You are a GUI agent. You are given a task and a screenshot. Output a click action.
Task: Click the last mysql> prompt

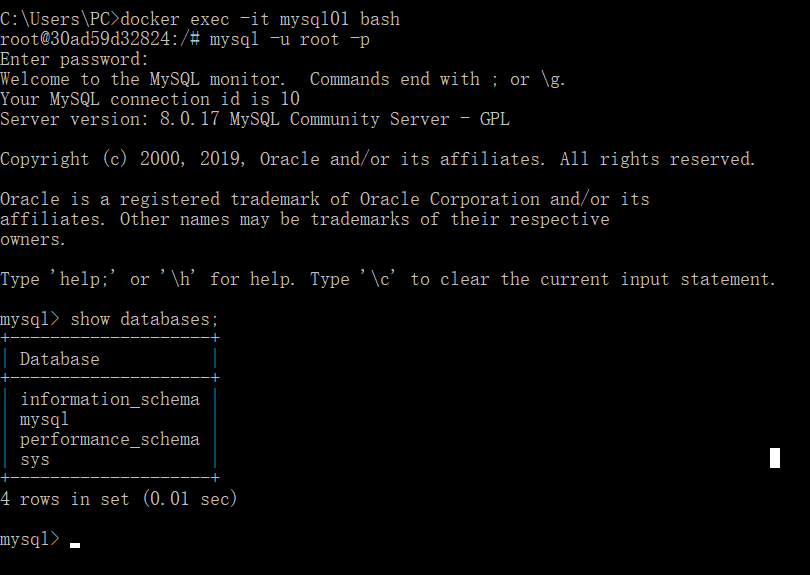[30, 539]
